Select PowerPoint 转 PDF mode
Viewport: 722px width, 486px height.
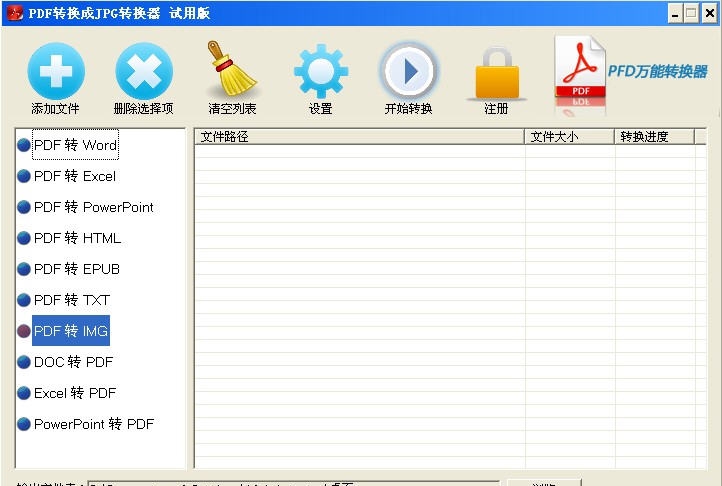pyautogui.click(x=94, y=424)
